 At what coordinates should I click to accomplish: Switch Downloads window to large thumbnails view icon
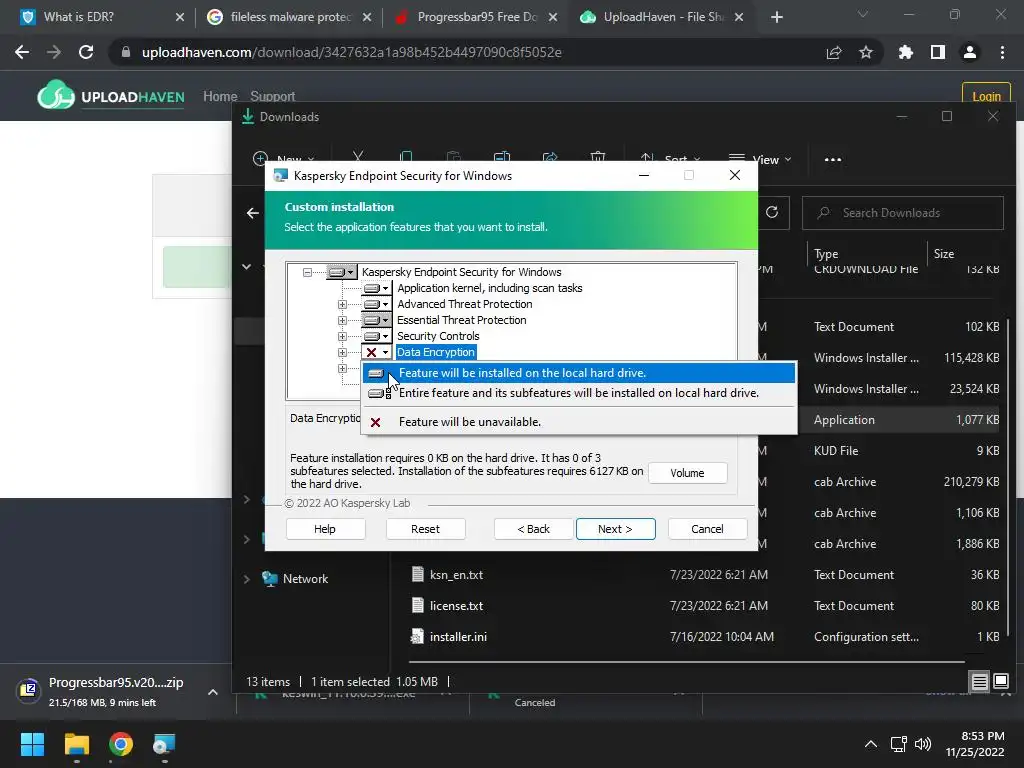pos(1000,682)
